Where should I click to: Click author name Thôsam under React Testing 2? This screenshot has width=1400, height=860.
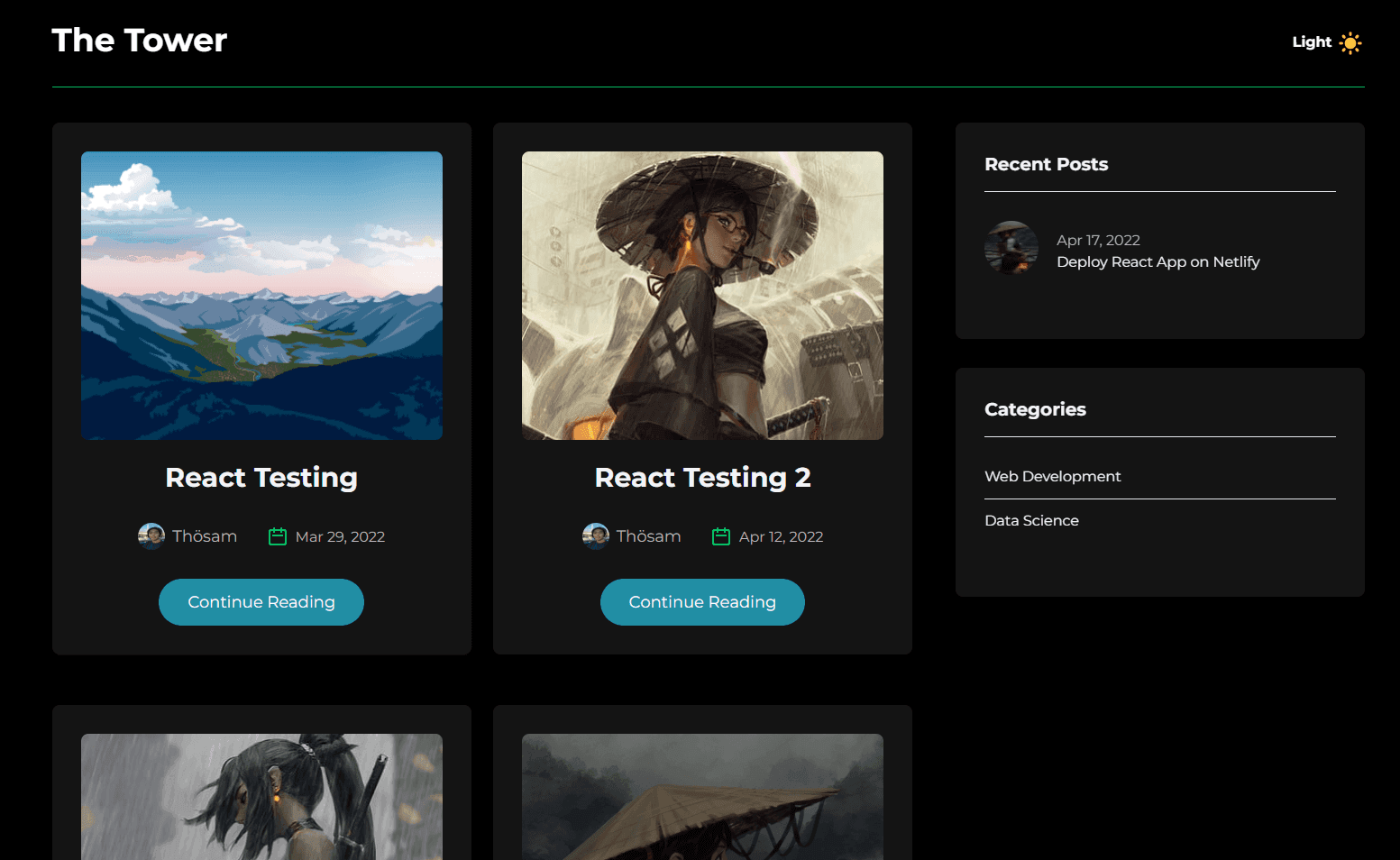648,536
